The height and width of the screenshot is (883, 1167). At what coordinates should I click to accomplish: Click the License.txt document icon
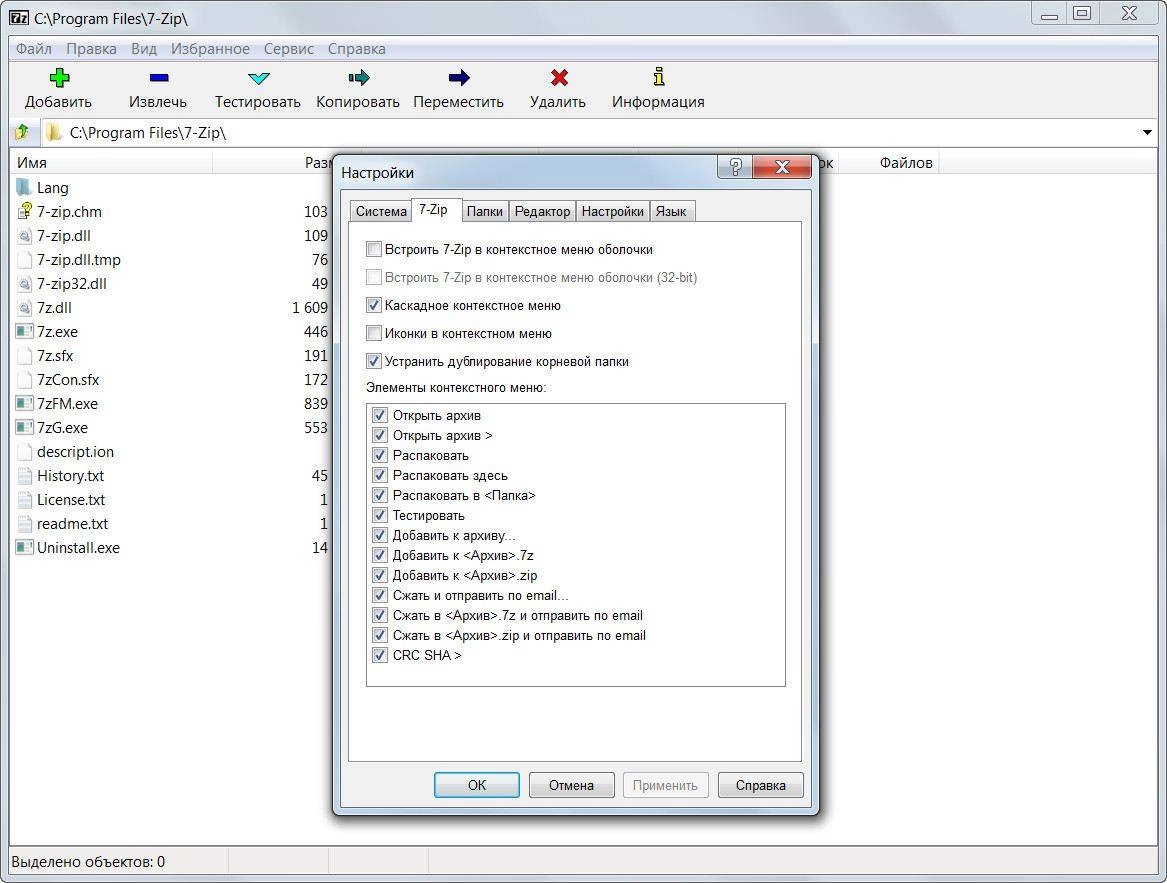pyautogui.click(x=24, y=500)
